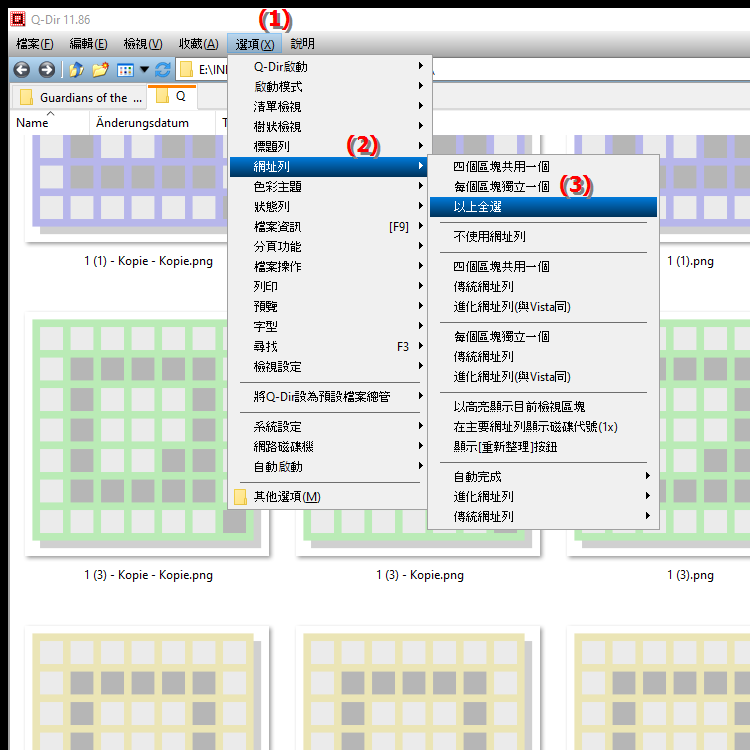Go forward with the right arrow button

[46, 70]
